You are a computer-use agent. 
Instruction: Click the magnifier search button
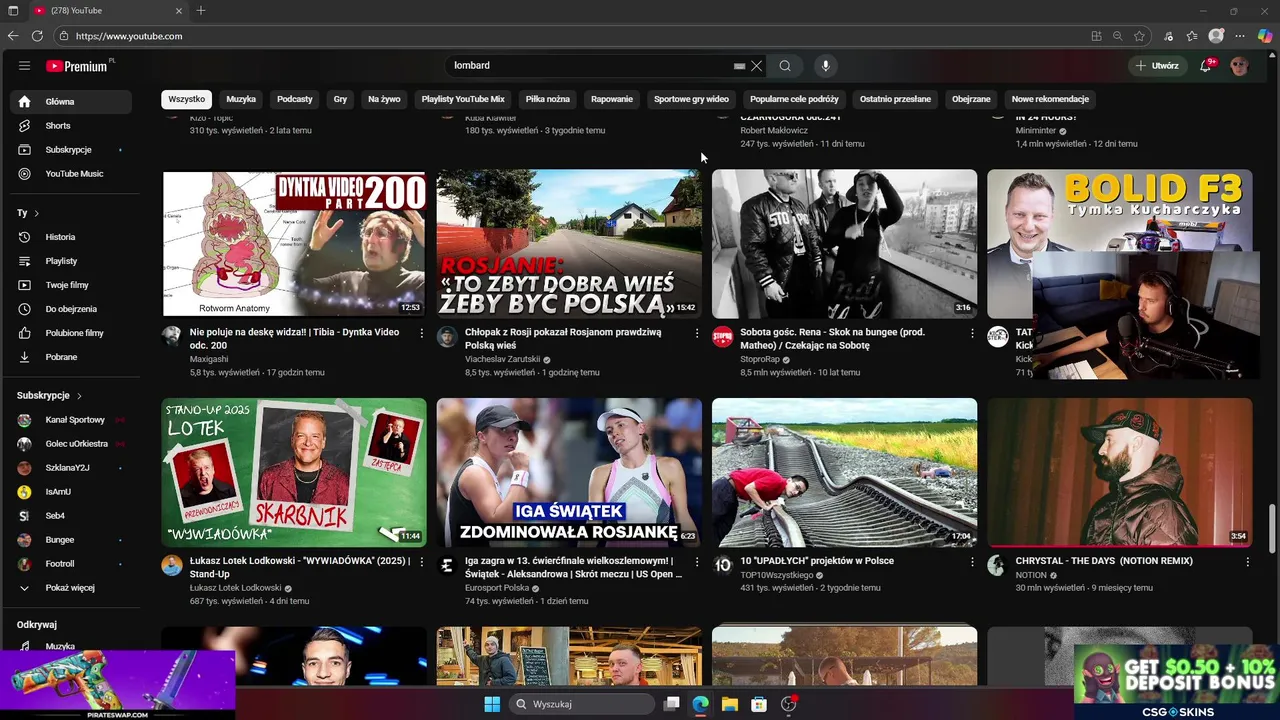coord(785,66)
